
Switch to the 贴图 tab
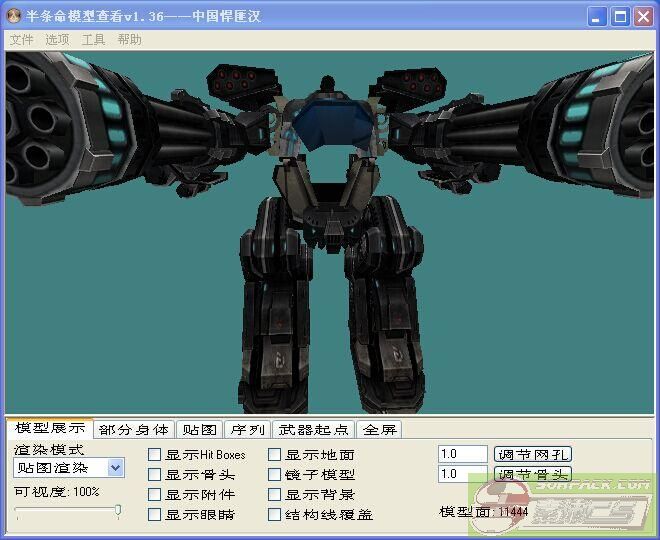click(x=198, y=430)
